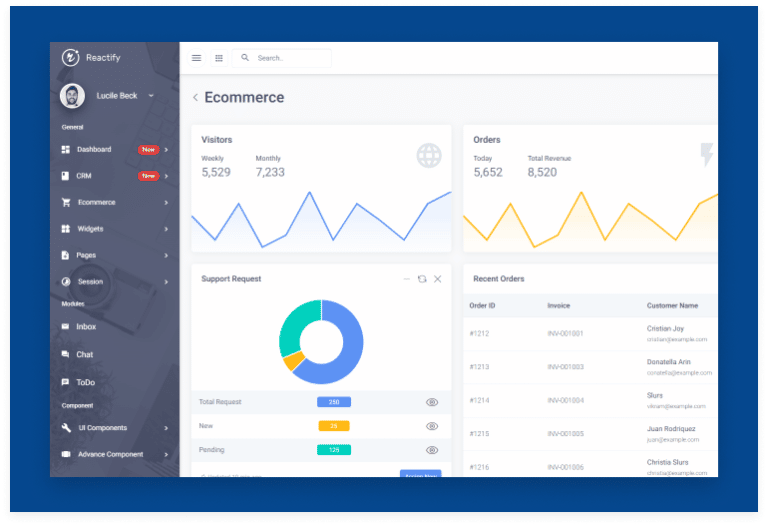Click customer name Juan Rodriquez
The image size is (768, 525).
(x=671, y=429)
